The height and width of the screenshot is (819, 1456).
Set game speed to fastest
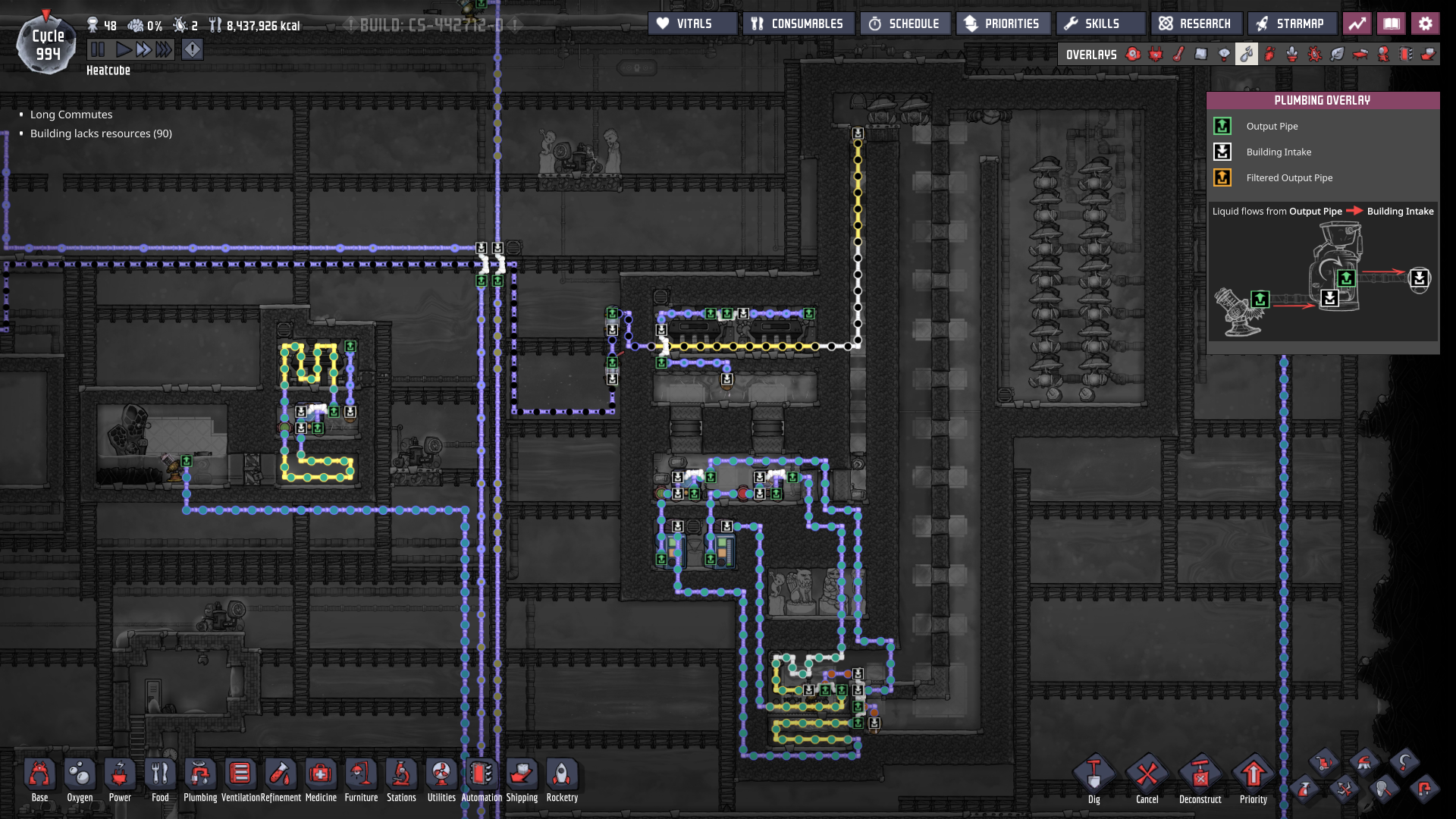coord(164,50)
